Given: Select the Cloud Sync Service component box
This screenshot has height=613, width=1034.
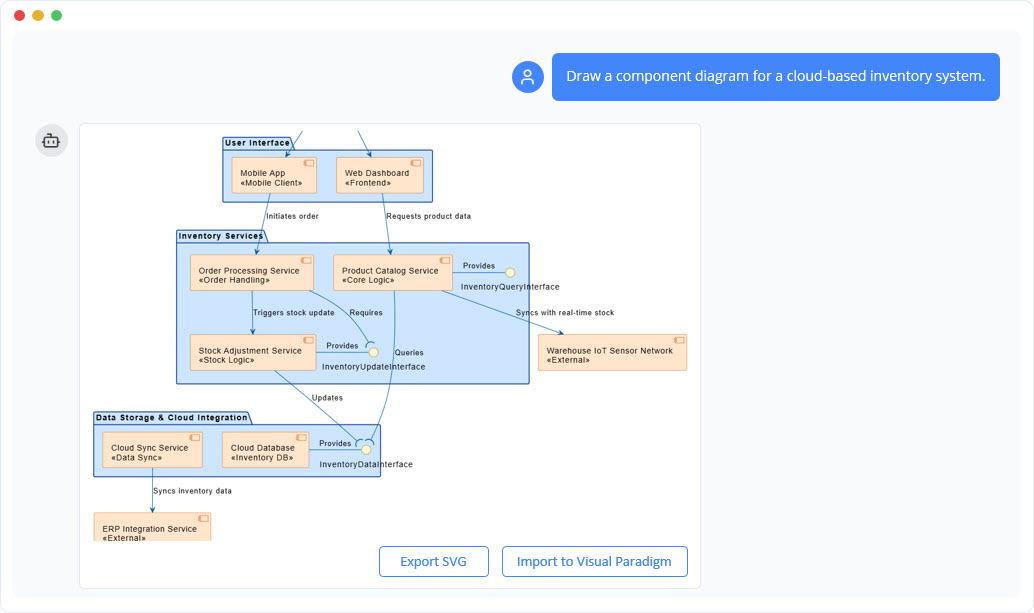Looking at the screenshot, I should coord(150,449).
